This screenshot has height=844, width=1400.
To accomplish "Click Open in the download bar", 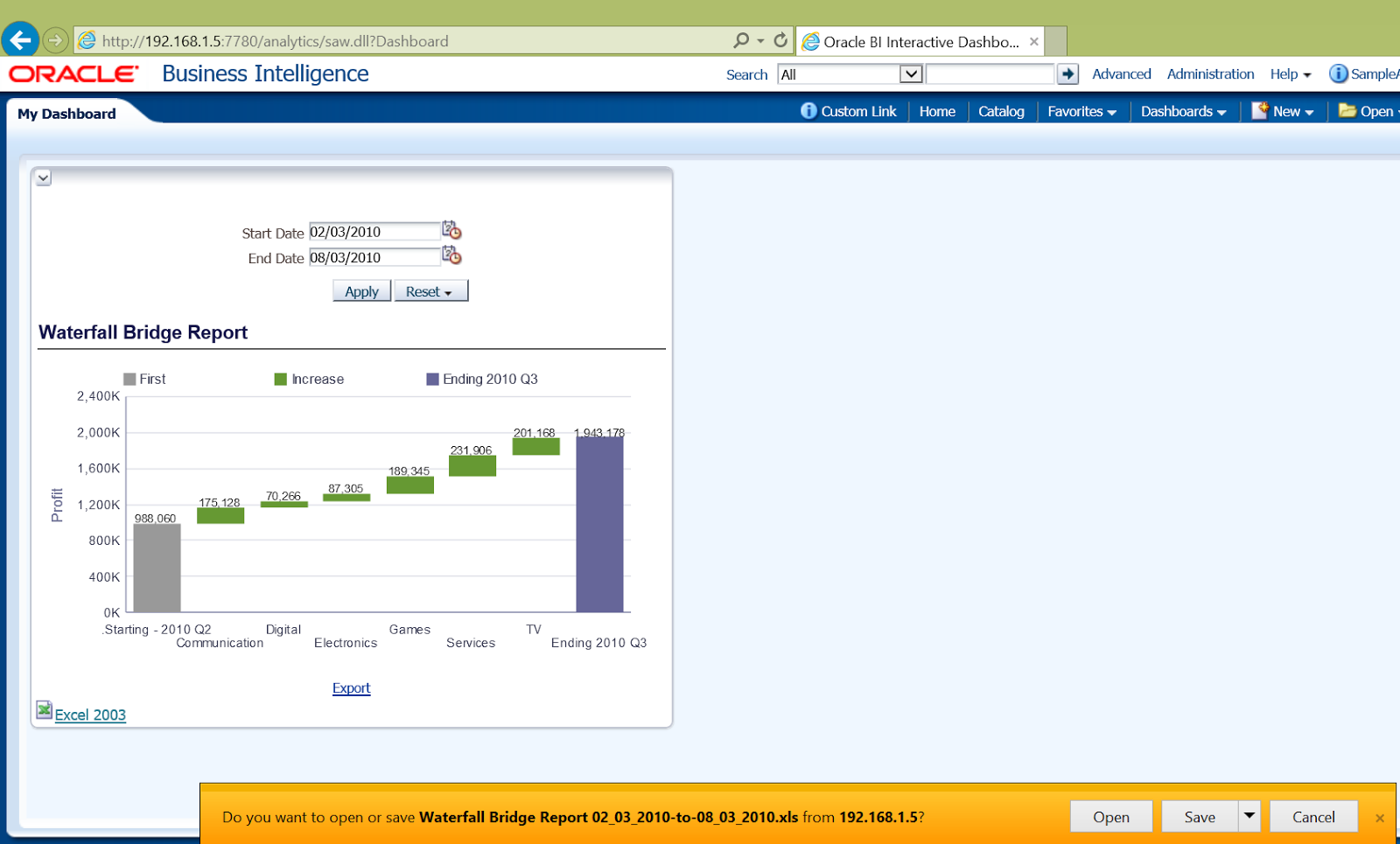I will coord(1111,816).
